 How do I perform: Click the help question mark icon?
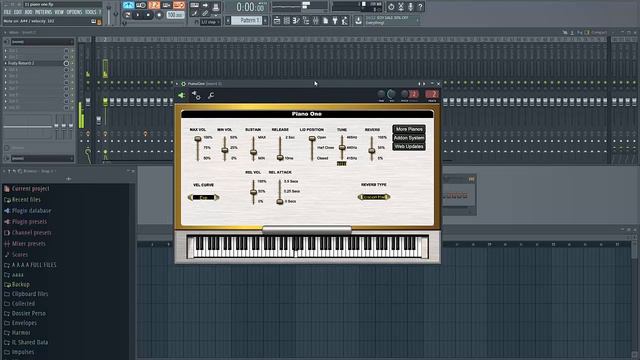[x=420, y=7]
